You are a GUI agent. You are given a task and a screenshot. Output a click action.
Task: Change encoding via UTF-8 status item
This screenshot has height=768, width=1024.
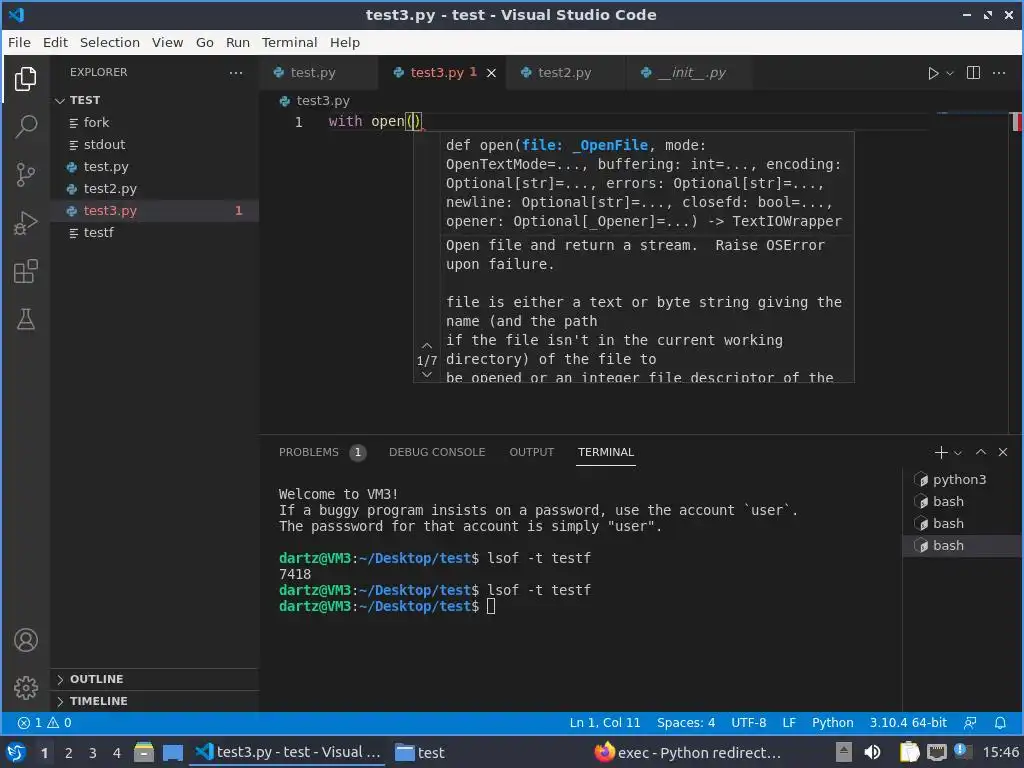click(748, 723)
